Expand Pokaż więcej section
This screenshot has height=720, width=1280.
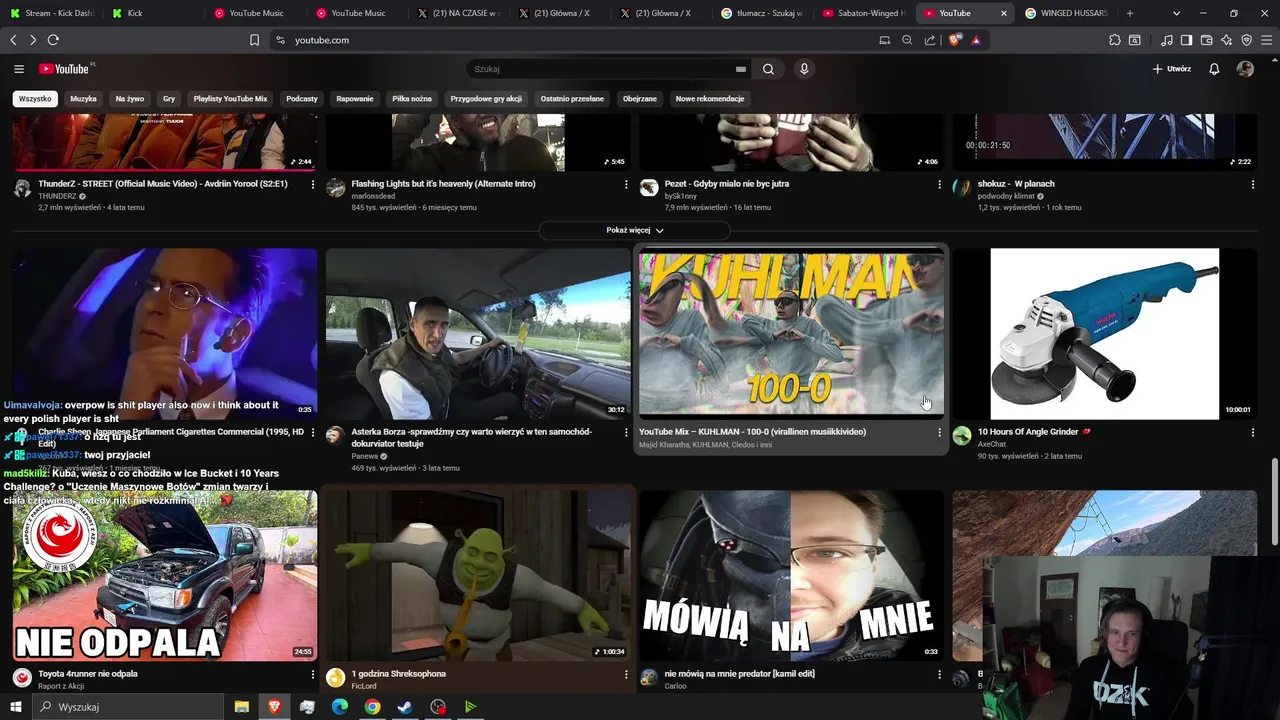(x=635, y=230)
